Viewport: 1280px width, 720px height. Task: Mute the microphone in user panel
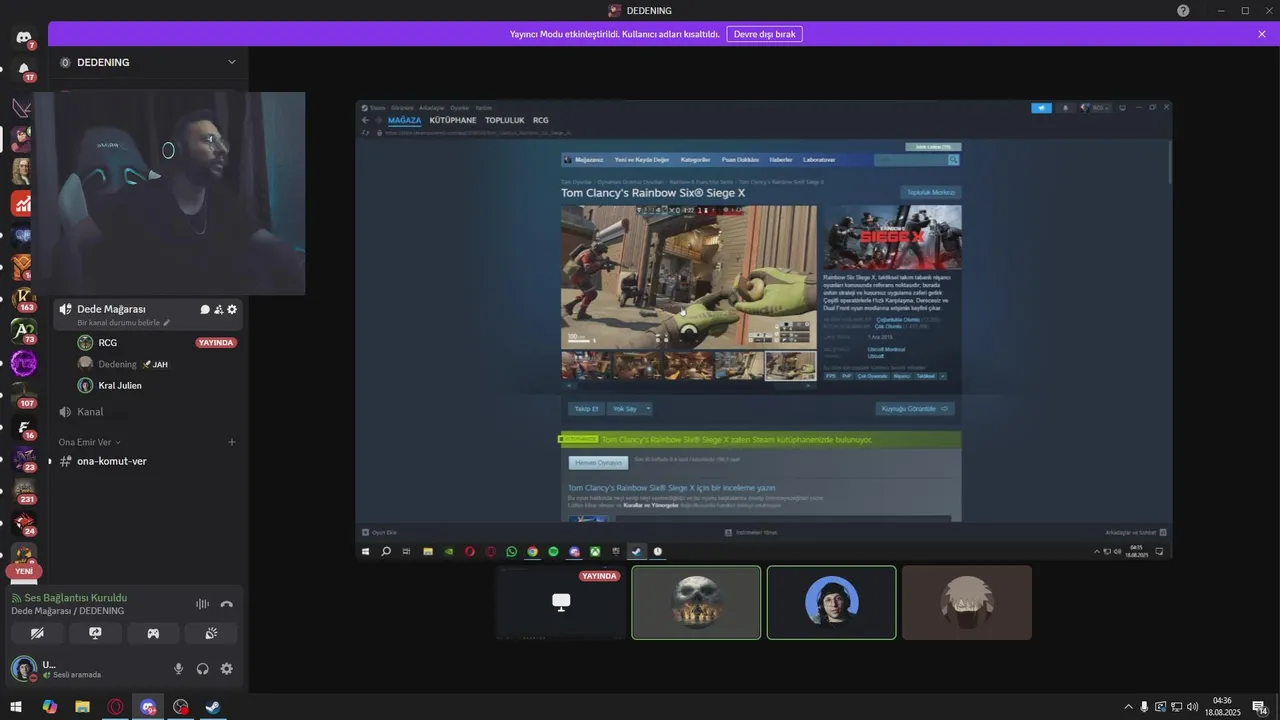[x=179, y=669]
